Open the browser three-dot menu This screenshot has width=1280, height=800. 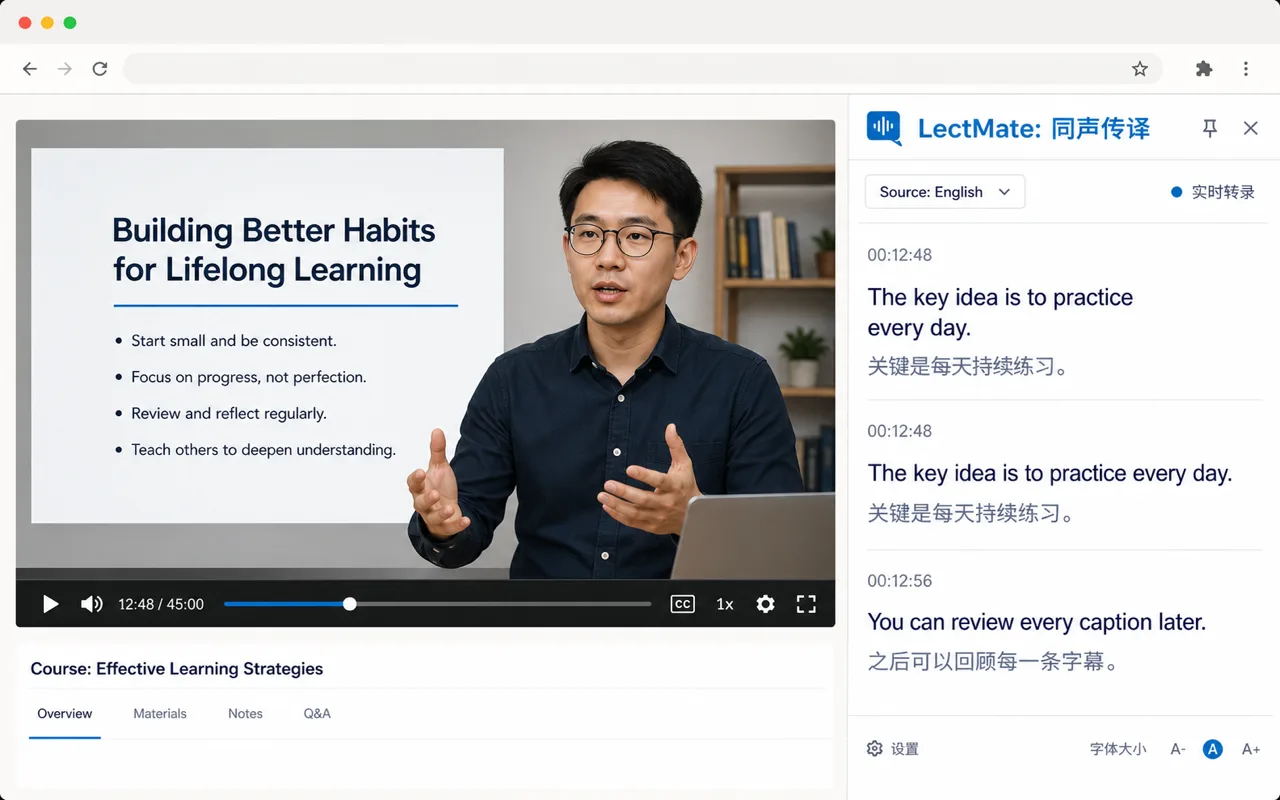1246,69
